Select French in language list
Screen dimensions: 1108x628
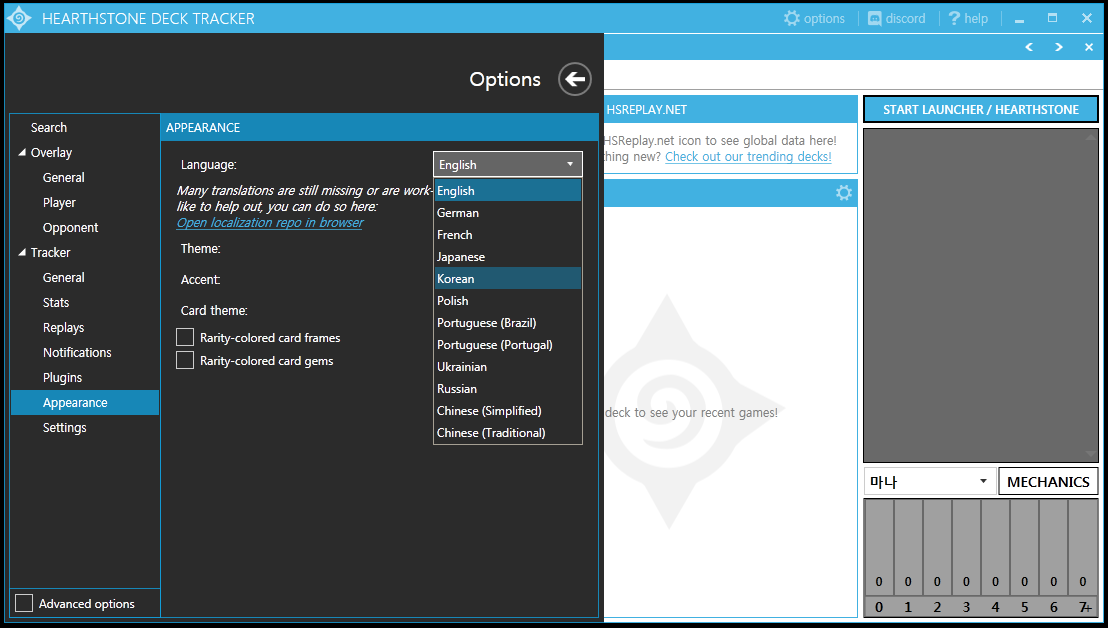pos(507,235)
